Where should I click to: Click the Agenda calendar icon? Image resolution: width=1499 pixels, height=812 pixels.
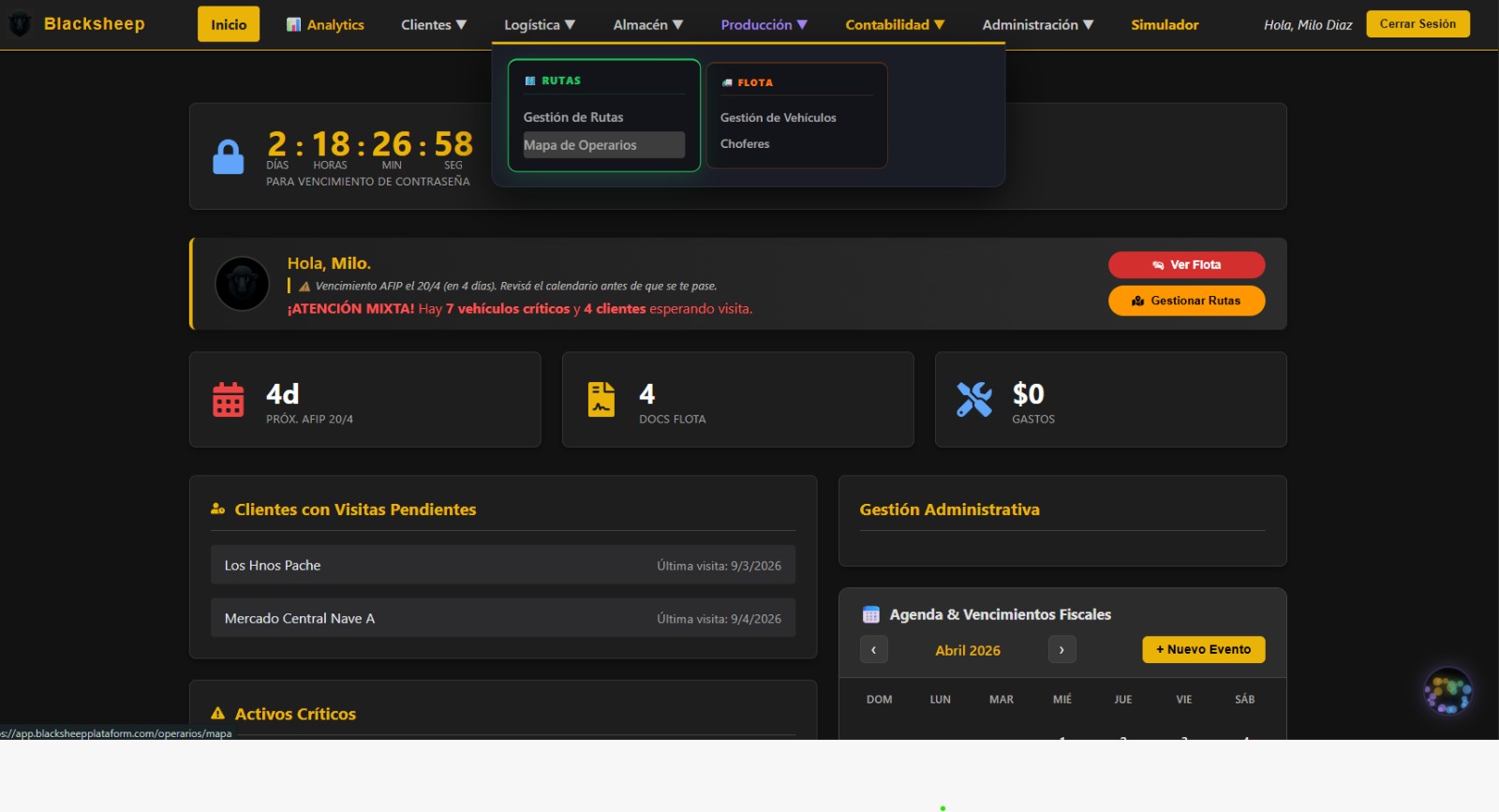(870, 615)
